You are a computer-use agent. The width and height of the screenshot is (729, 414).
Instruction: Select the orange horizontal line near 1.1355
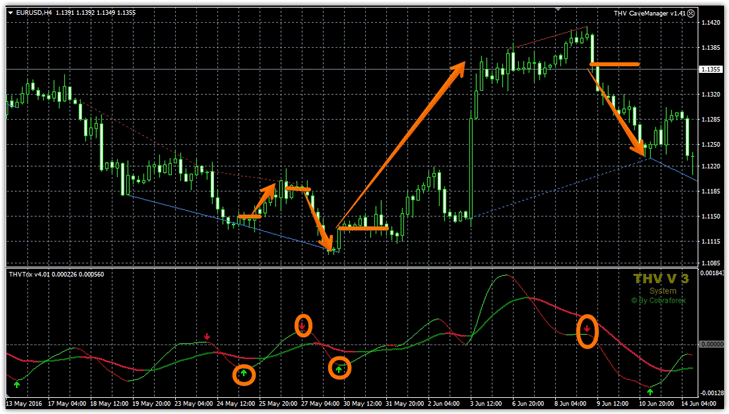(614, 64)
